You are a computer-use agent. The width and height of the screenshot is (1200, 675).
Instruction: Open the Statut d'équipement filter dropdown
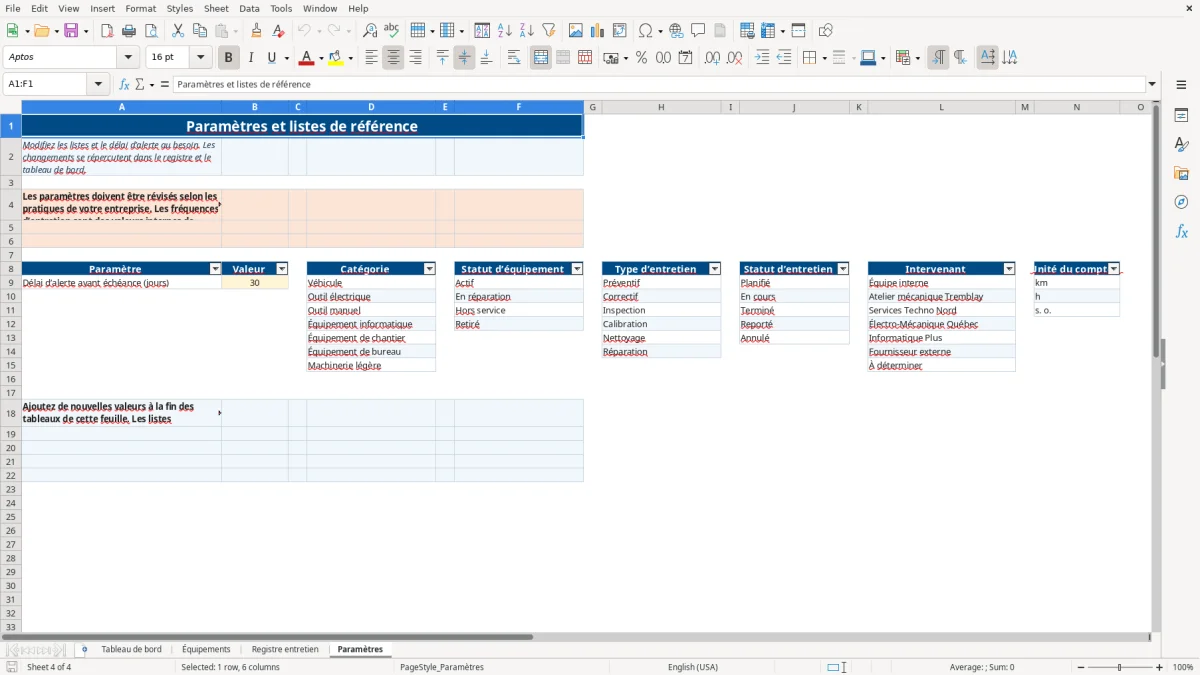click(577, 269)
